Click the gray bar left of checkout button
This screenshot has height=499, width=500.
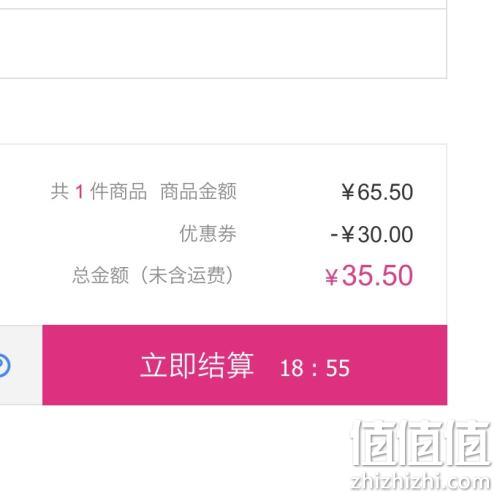tap(21, 365)
